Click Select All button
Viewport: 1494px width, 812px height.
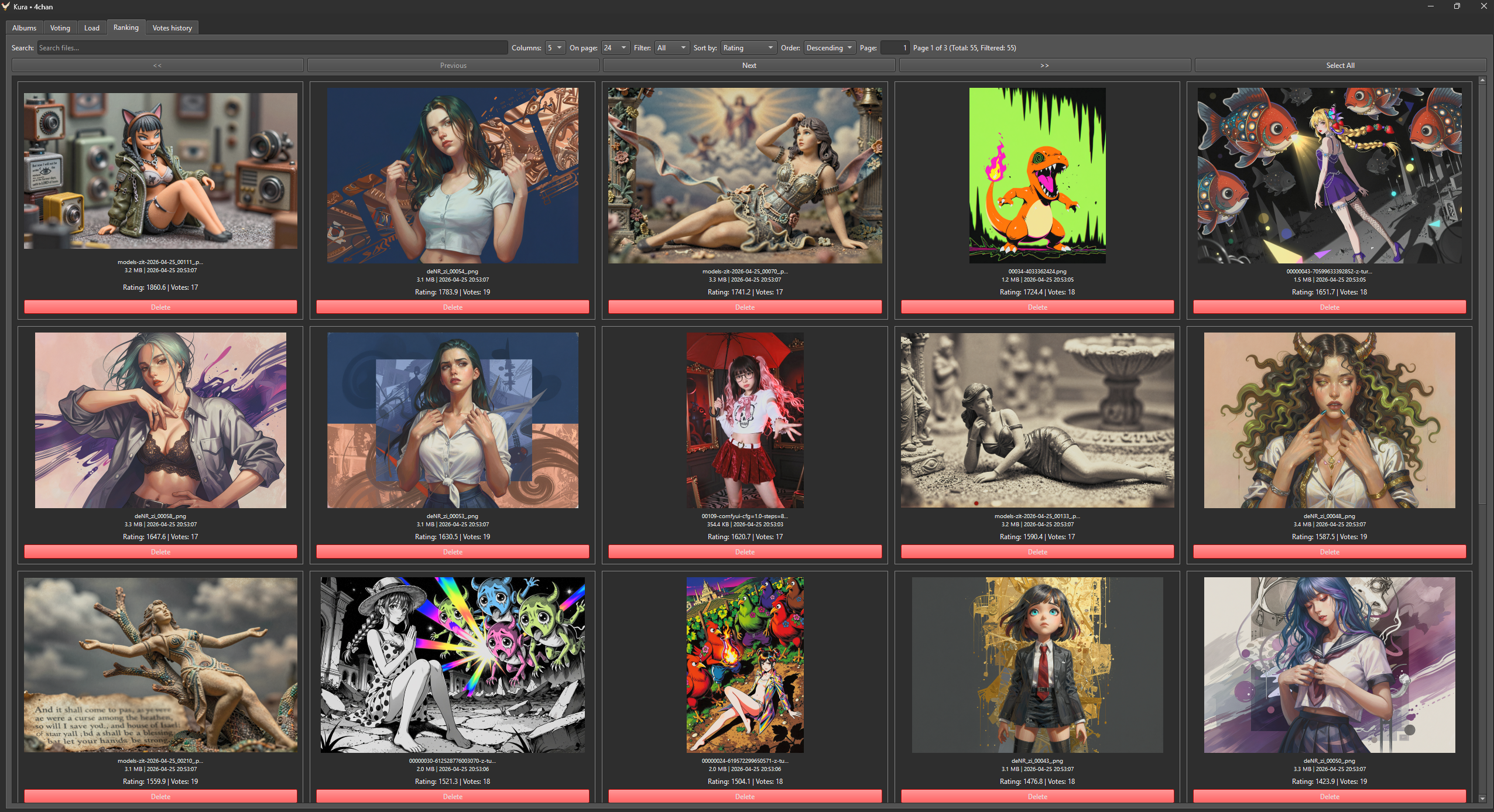(x=1340, y=66)
